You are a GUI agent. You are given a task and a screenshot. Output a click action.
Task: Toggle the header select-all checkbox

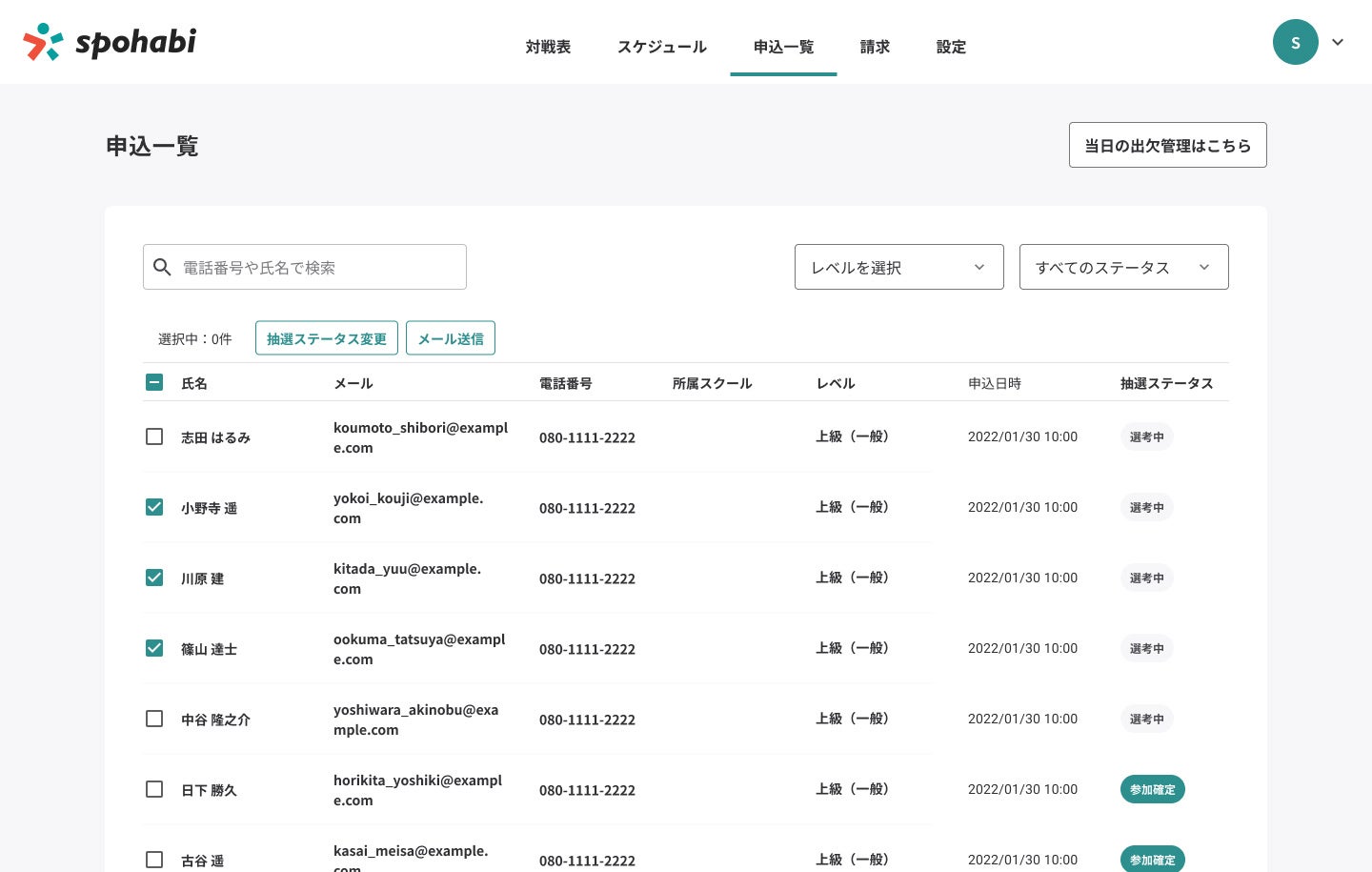pyautogui.click(x=154, y=382)
